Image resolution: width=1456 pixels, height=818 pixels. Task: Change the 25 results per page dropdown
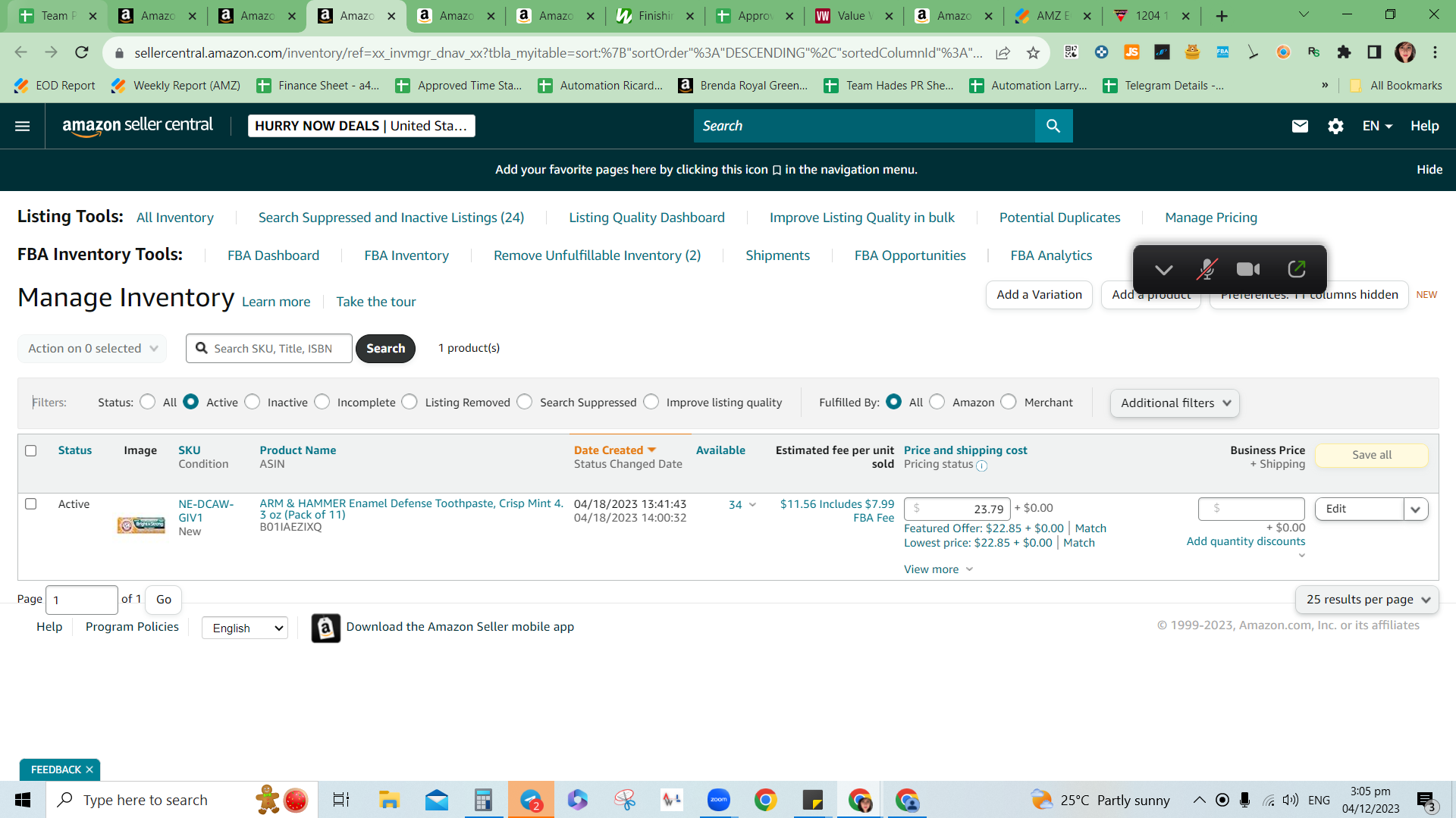click(1367, 600)
